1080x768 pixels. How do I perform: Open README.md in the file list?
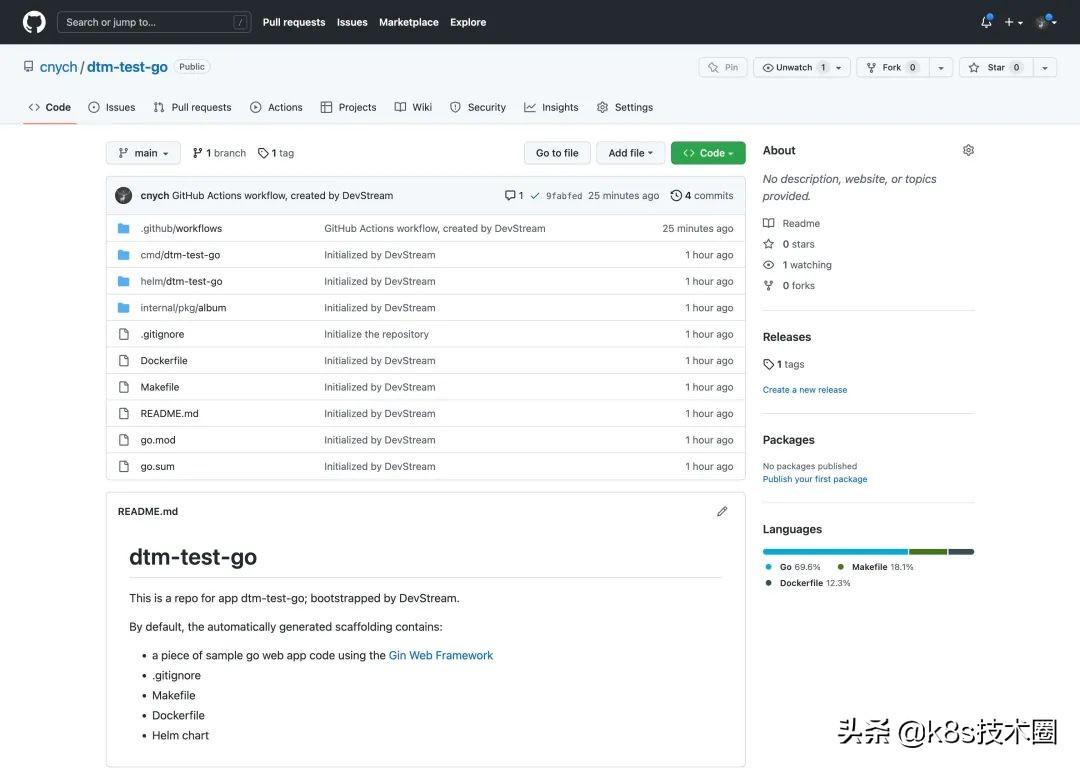coord(169,413)
